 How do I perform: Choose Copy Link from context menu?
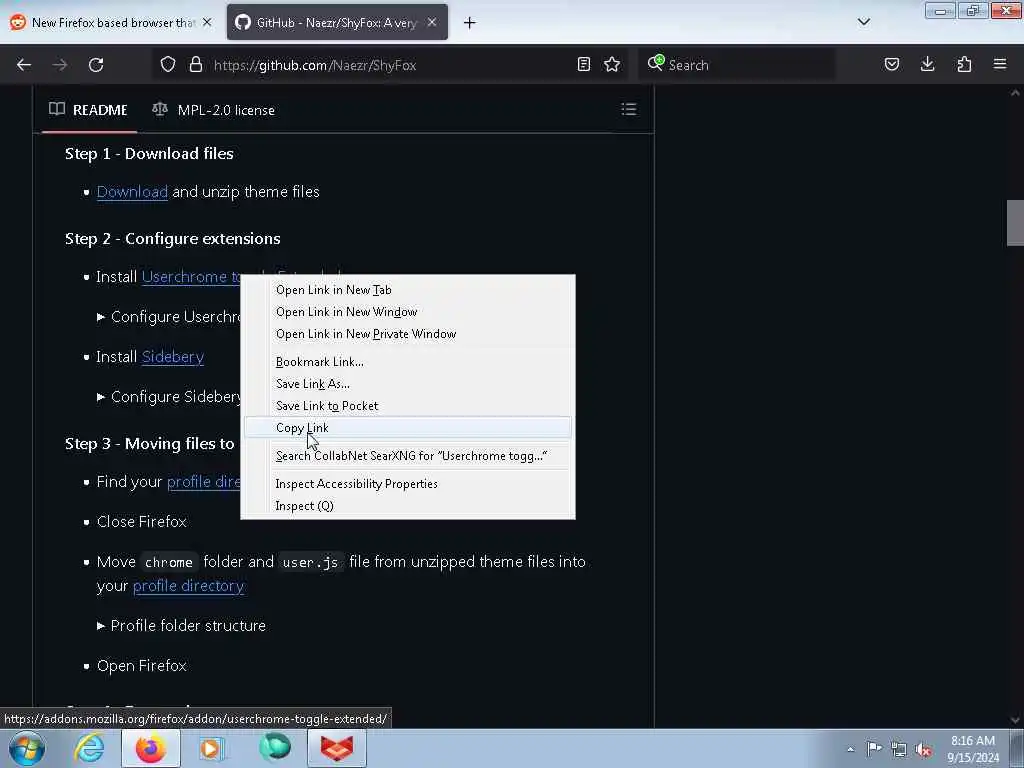(x=408, y=428)
